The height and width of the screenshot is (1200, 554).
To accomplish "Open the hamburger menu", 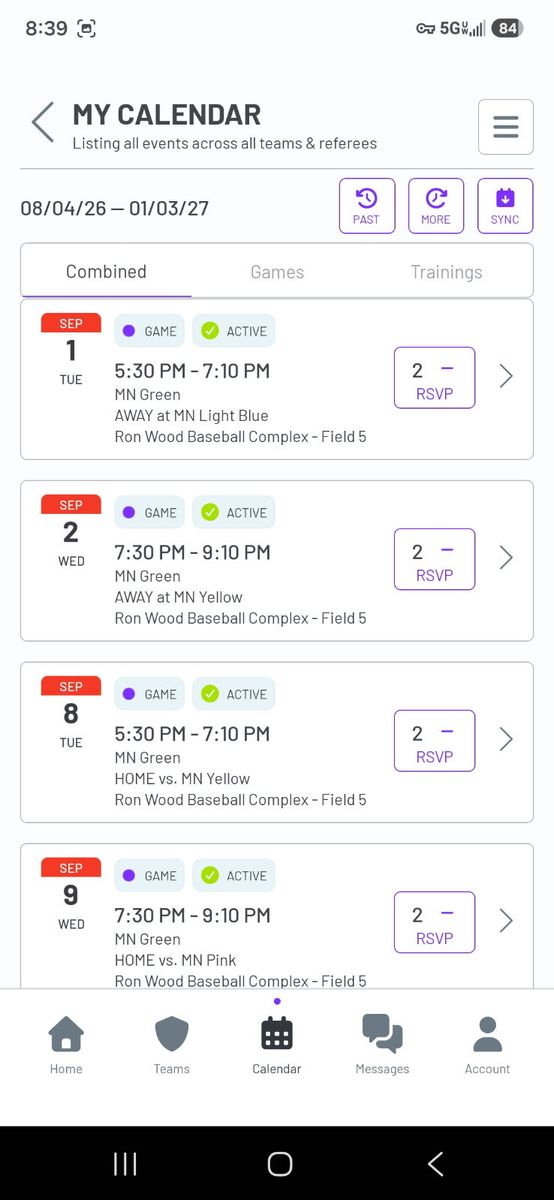I will coord(505,127).
